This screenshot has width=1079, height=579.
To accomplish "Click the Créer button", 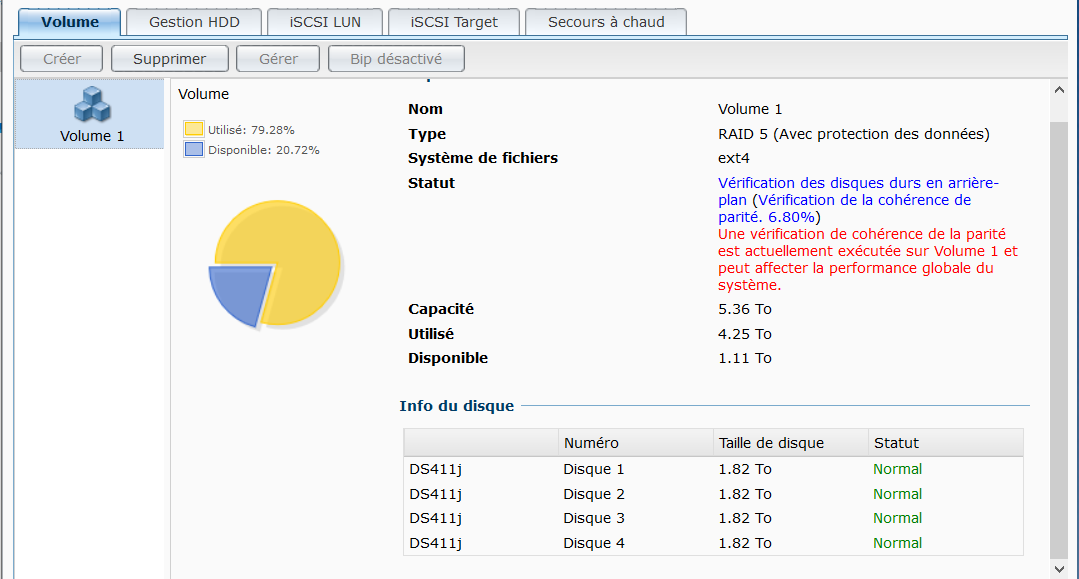I will [62, 59].
